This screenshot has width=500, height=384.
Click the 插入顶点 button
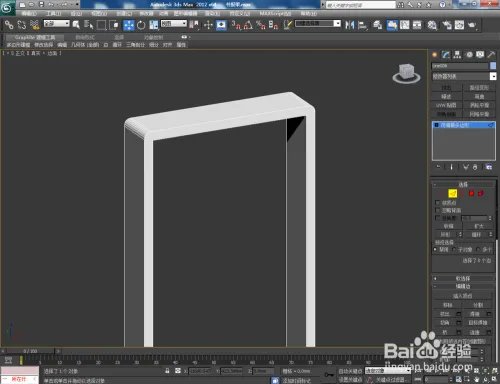pos(462,296)
